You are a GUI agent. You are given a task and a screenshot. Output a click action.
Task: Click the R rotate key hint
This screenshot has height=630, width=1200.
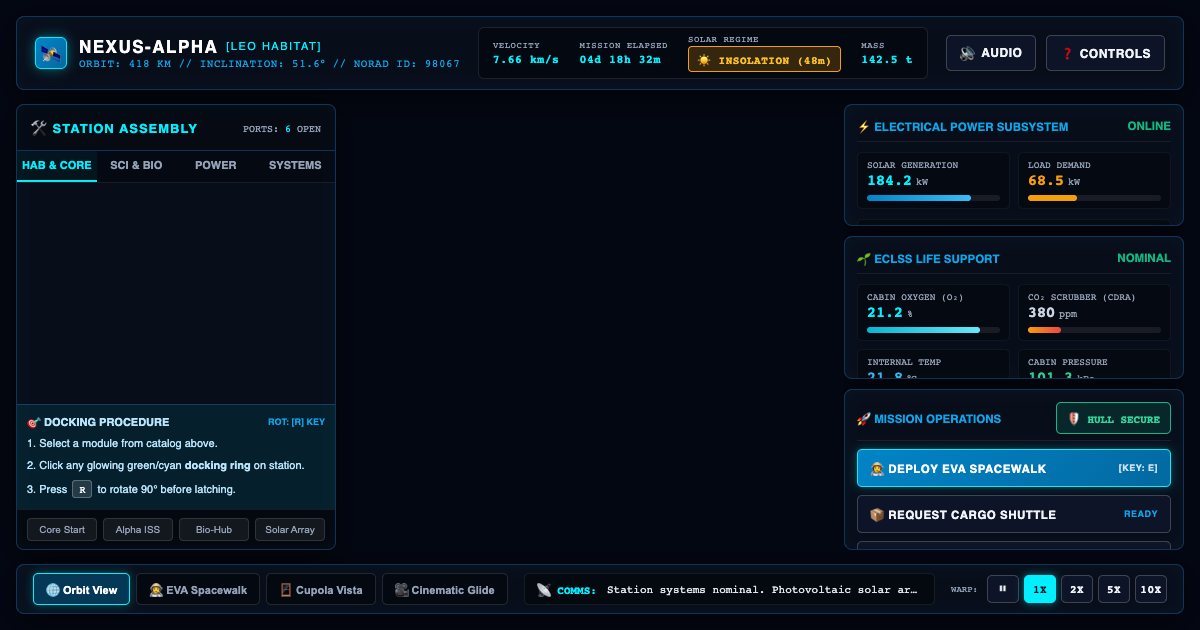click(x=82, y=489)
